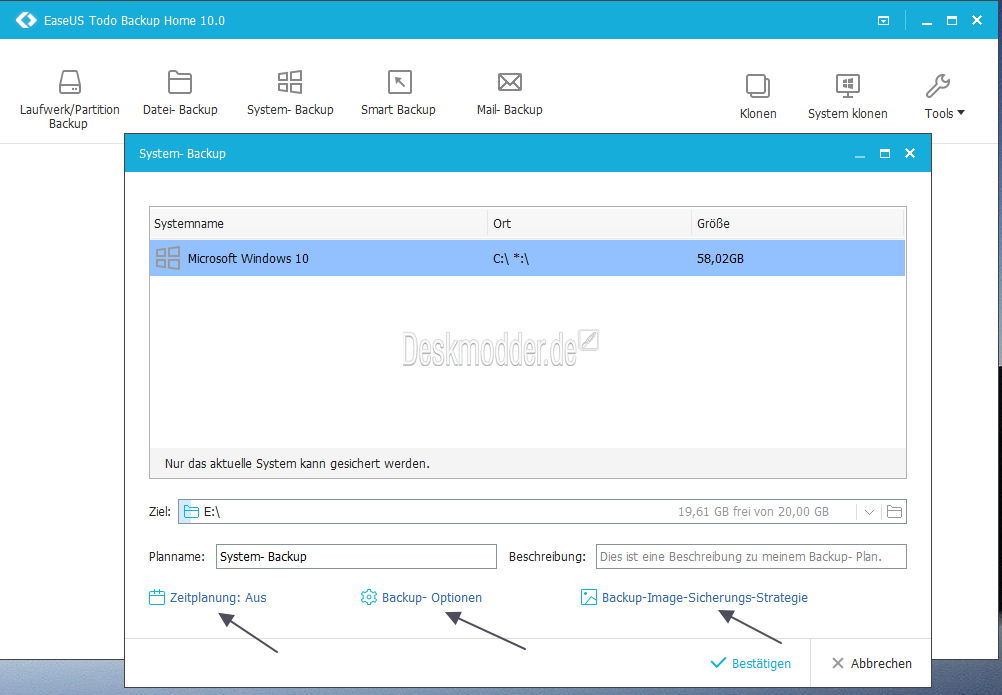Click the Zeitplanung calendar icon

157,597
